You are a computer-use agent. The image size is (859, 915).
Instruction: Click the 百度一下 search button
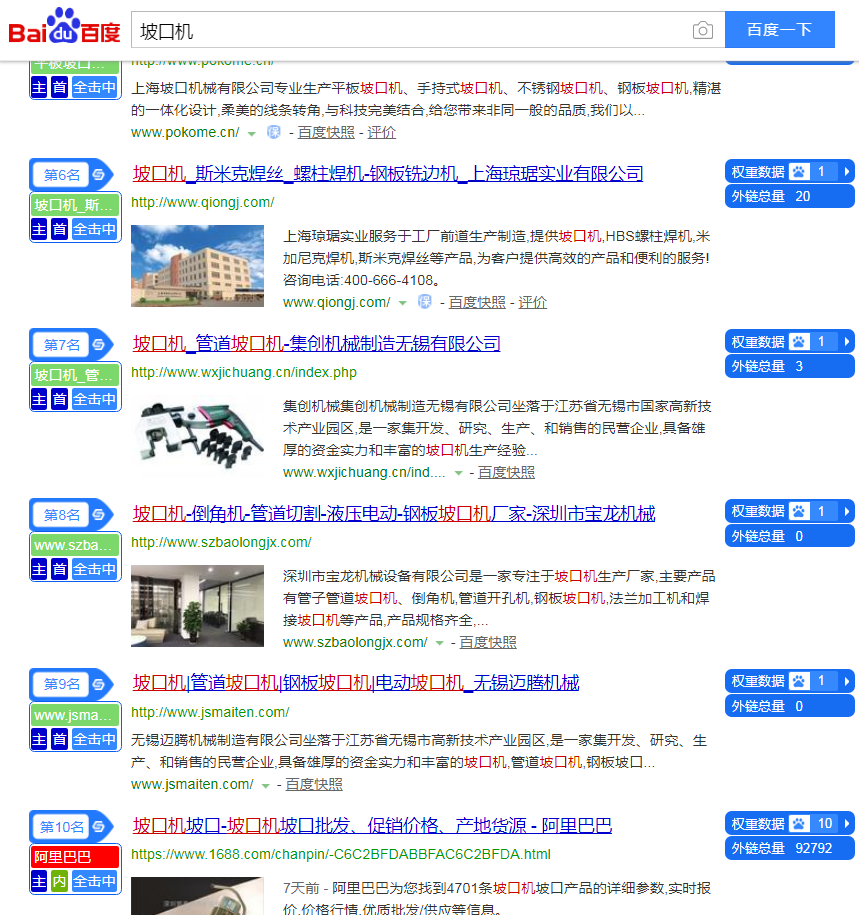[780, 29]
